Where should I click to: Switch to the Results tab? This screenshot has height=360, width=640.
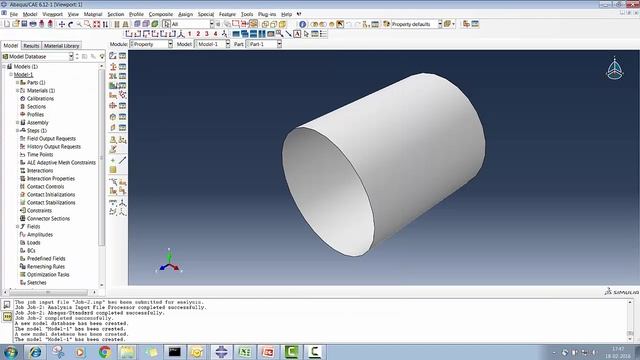(x=31, y=46)
